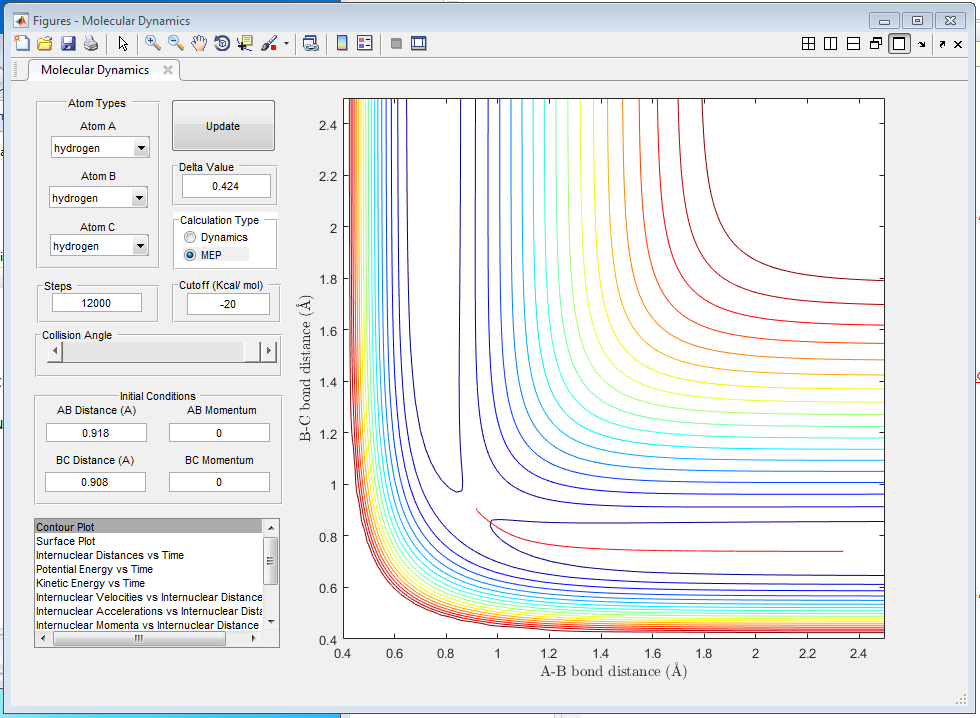The image size is (980, 718).
Task: Enable the Data Cursor tool
Action: click(x=245, y=43)
